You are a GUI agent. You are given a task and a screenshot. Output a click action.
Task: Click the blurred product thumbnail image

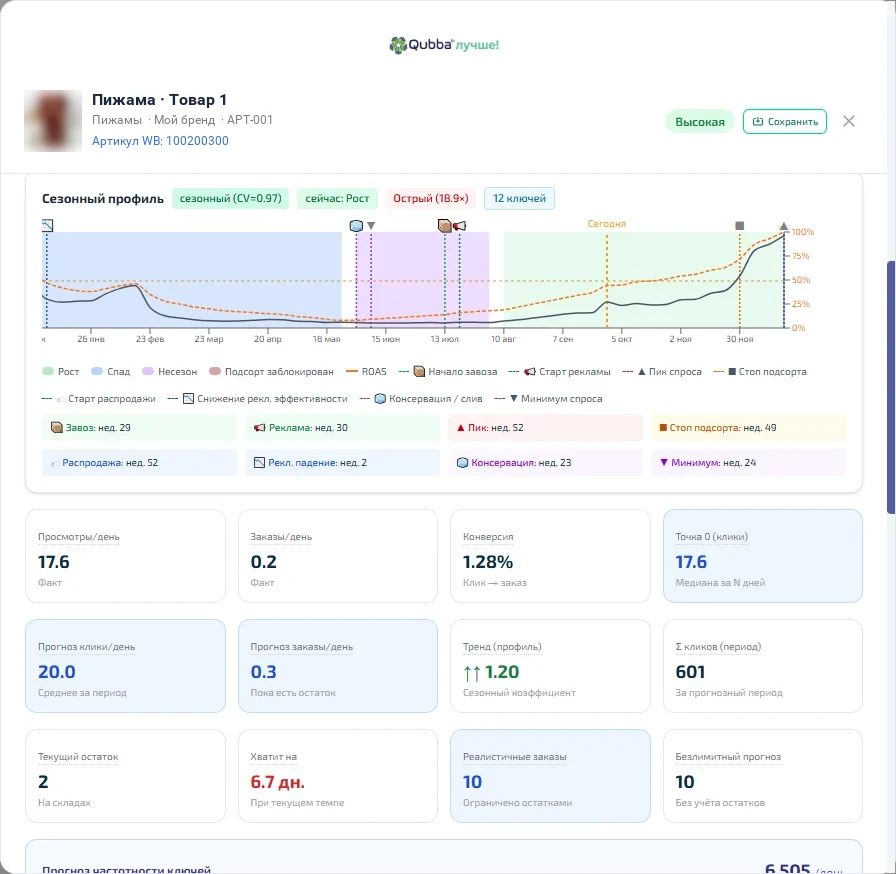click(x=53, y=121)
